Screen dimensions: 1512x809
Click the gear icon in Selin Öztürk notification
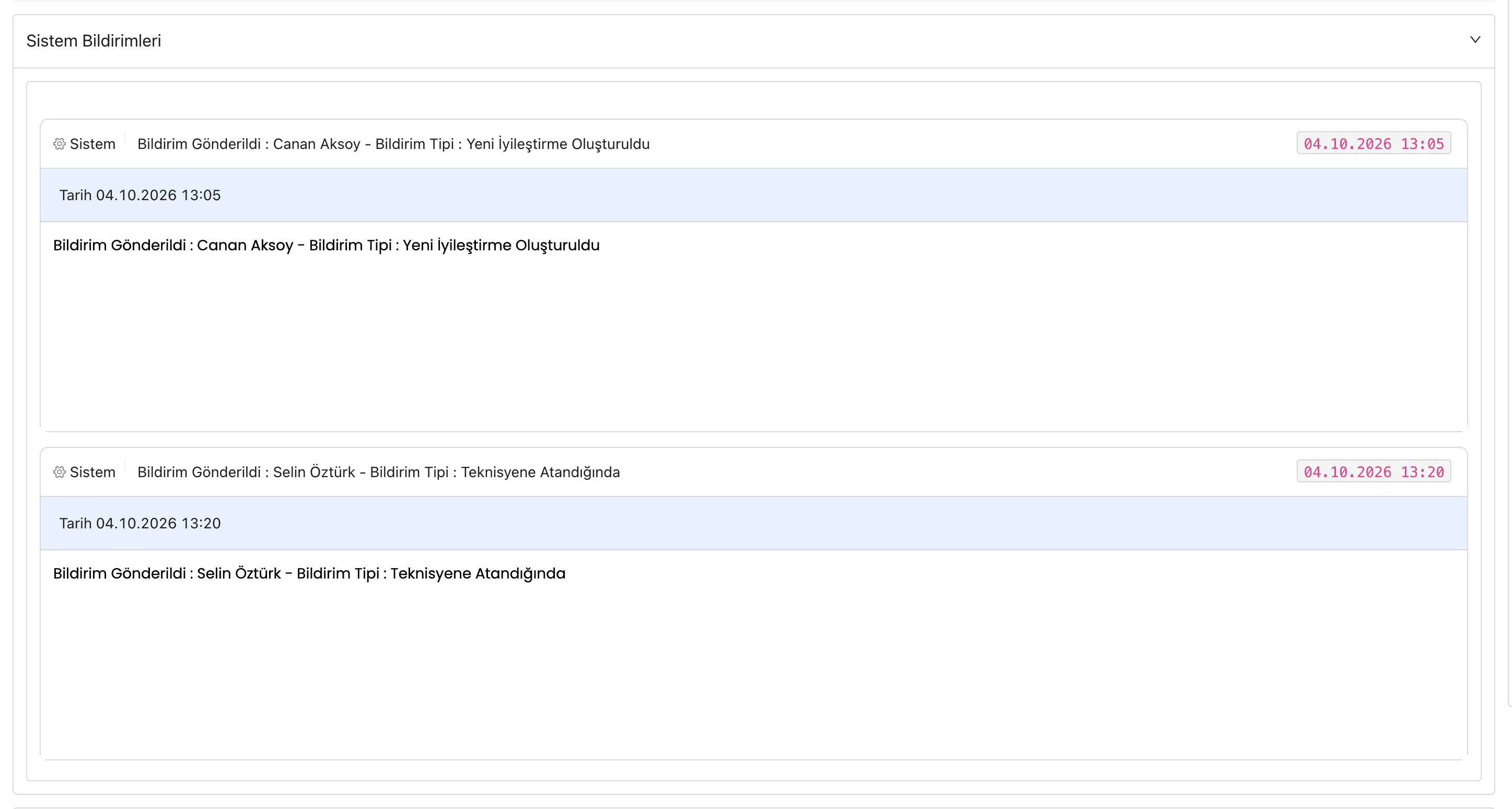click(x=59, y=472)
